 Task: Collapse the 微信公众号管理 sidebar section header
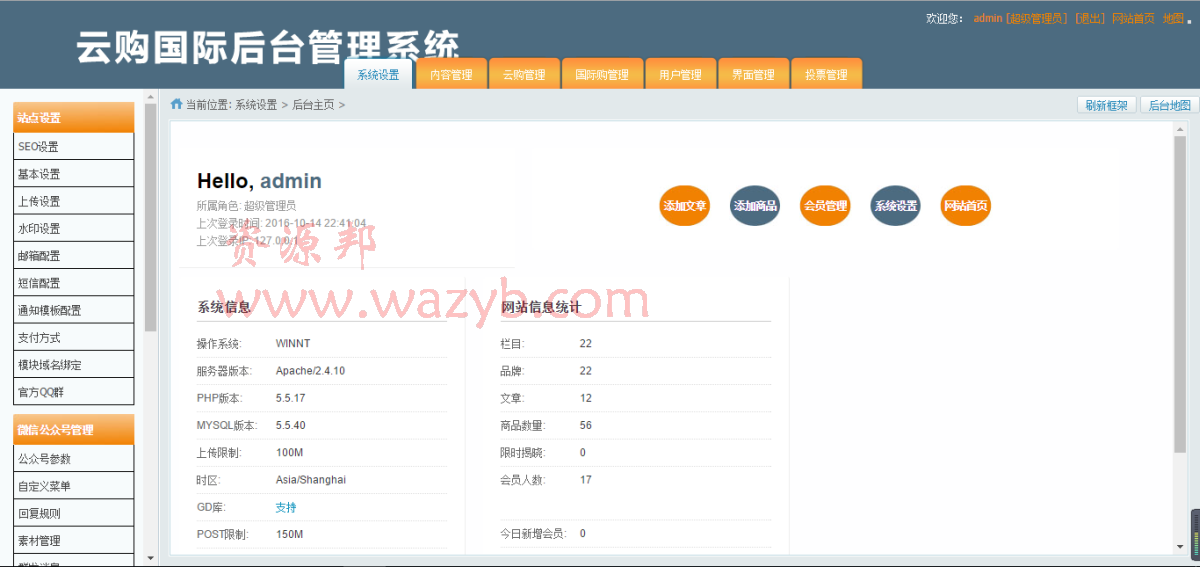coord(74,430)
